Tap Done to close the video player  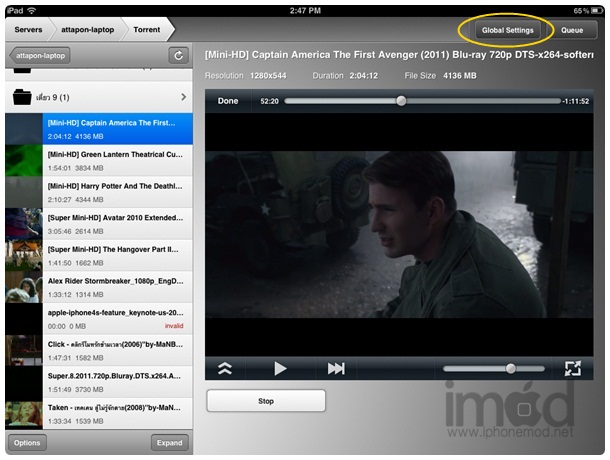(x=228, y=101)
